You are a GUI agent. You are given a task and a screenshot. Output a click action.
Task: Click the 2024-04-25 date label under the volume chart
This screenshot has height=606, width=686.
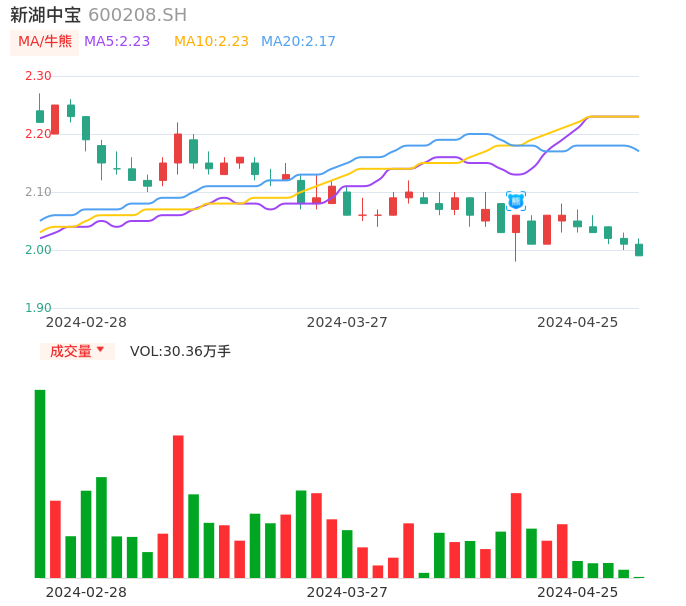point(578,592)
